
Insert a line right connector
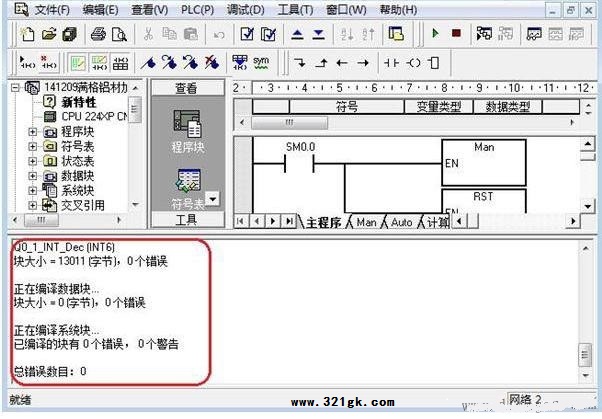363,62
